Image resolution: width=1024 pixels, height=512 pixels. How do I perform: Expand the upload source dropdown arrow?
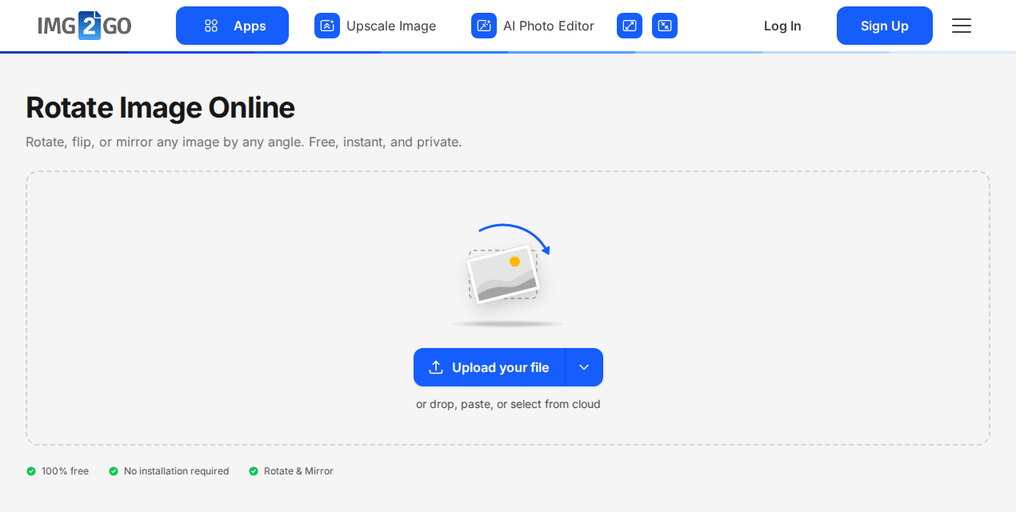coord(584,368)
